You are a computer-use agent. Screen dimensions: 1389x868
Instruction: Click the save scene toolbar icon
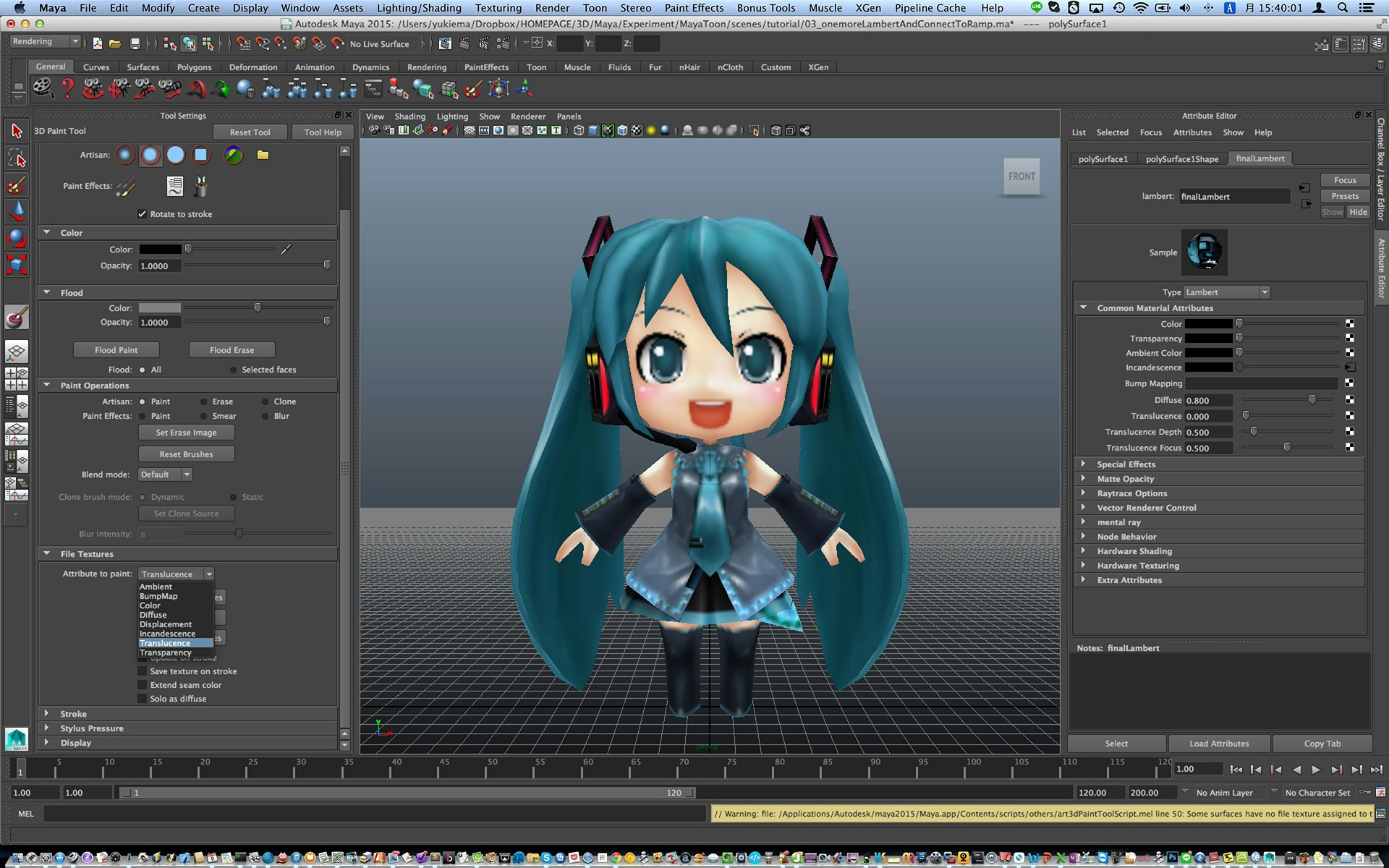coord(135,44)
